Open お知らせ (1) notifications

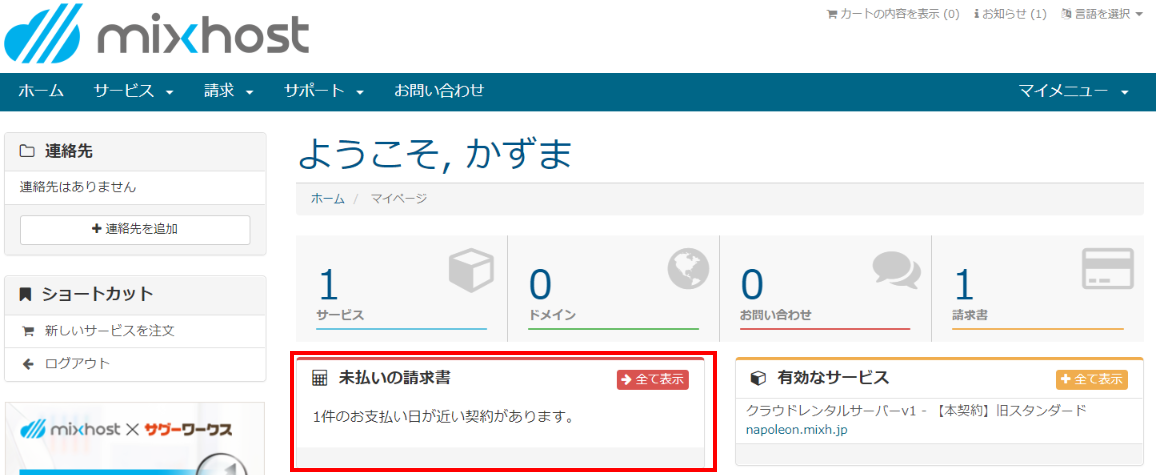[x=1010, y=14]
